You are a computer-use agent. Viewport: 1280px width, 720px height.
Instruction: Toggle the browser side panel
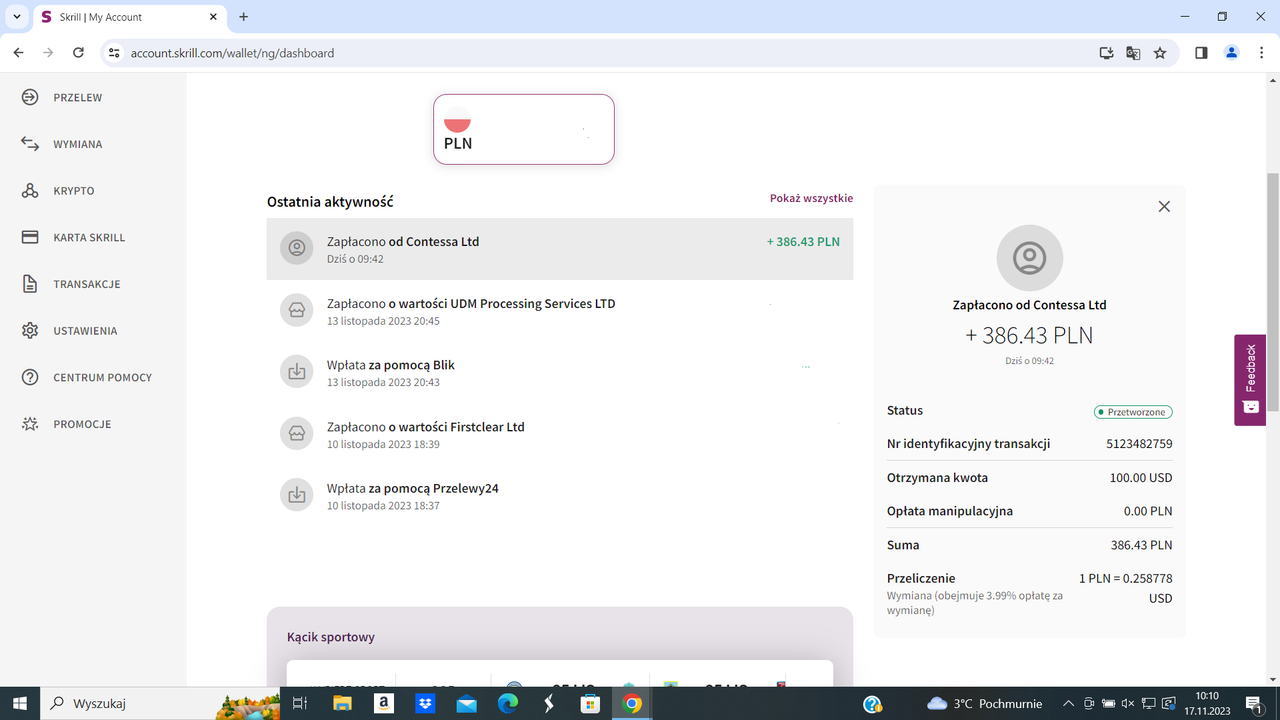pyautogui.click(x=1201, y=53)
